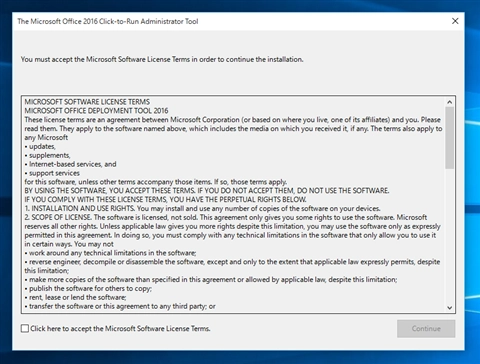Click 'MICROSOFT OFFICE DEPLOYMENT TOOL 2016' line
This screenshot has height=364, width=480.
click(96, 111)
